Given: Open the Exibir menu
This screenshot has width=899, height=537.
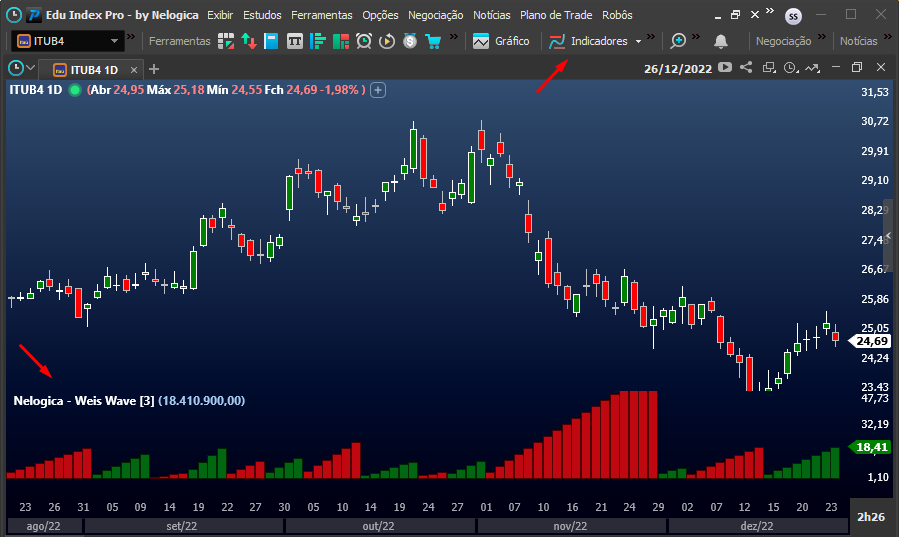Looking at the screenshot, I should (220, 15).
